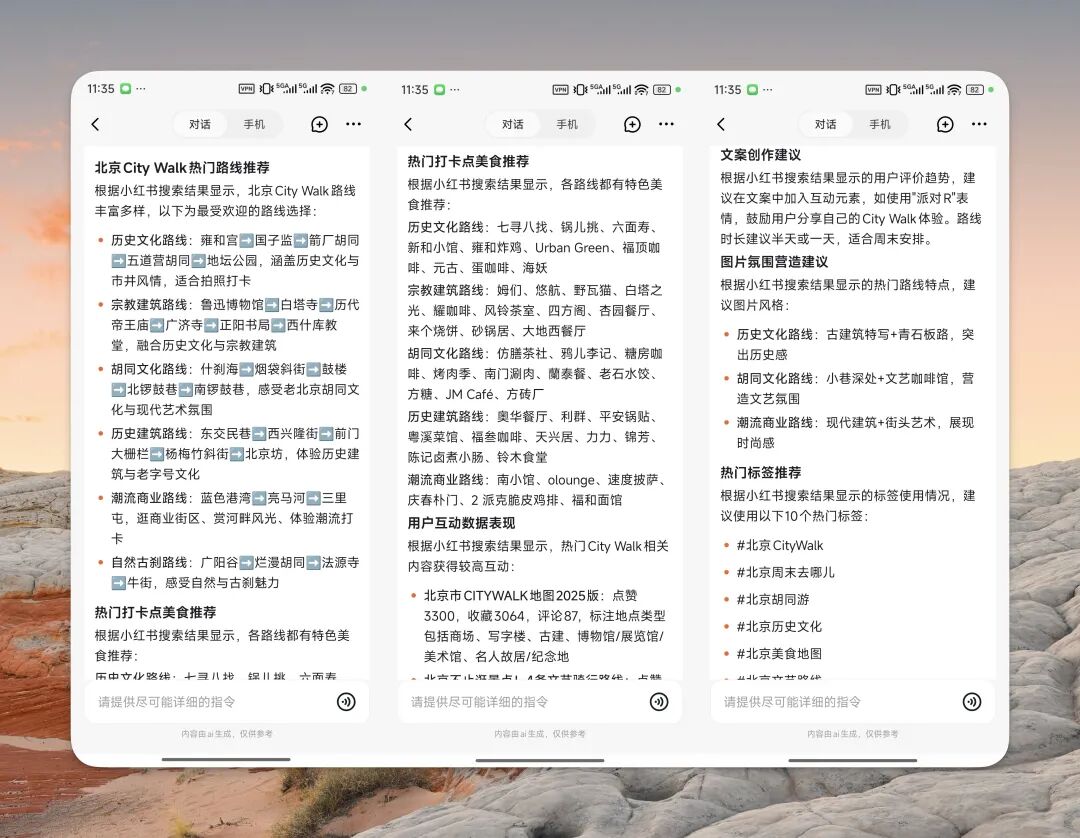Tap the #北京美食地图 hashtag
Viewport: 1080px width, 838px height.
click(x=779, y=653)
